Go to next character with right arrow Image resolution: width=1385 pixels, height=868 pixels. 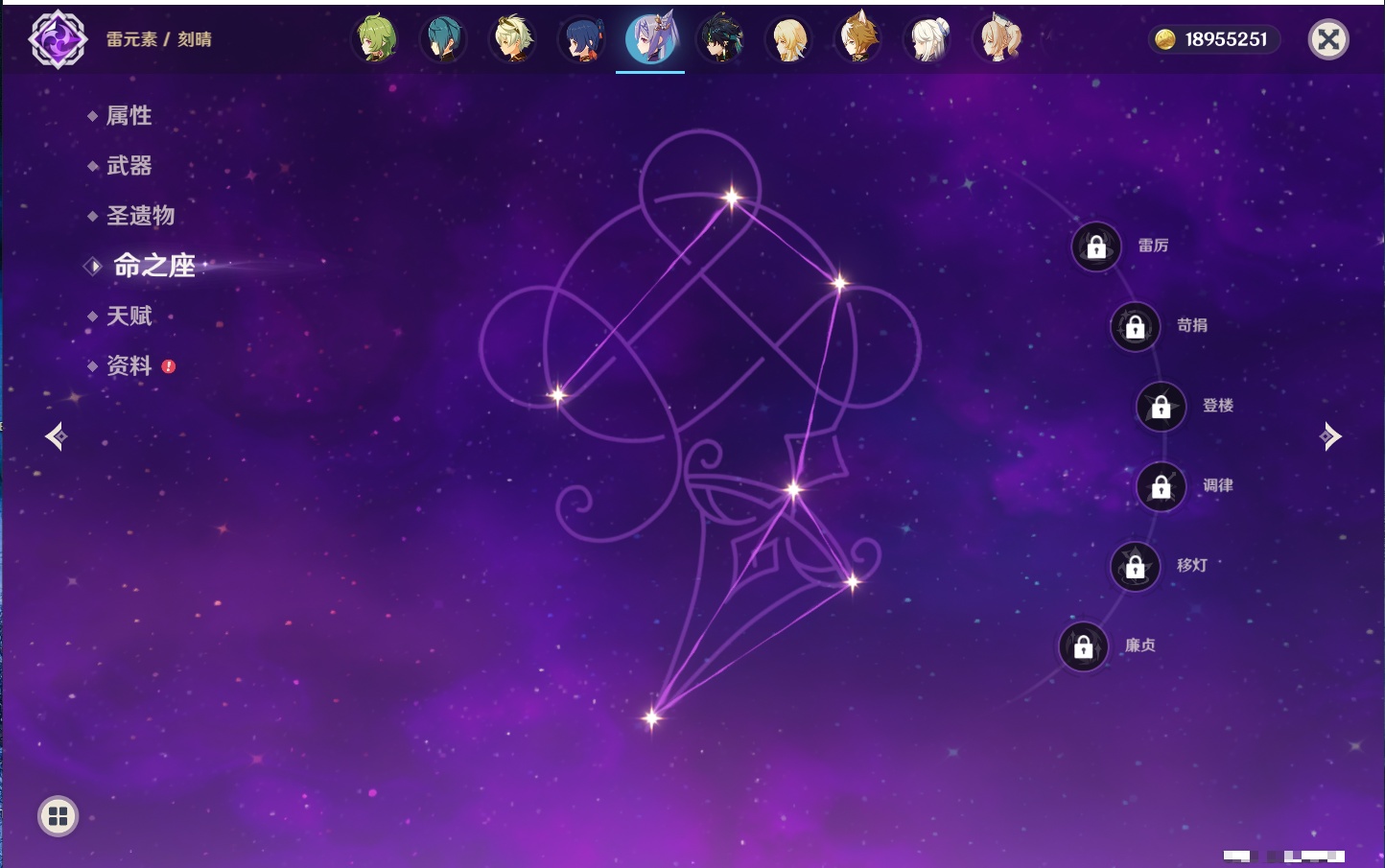(1329, 436)
